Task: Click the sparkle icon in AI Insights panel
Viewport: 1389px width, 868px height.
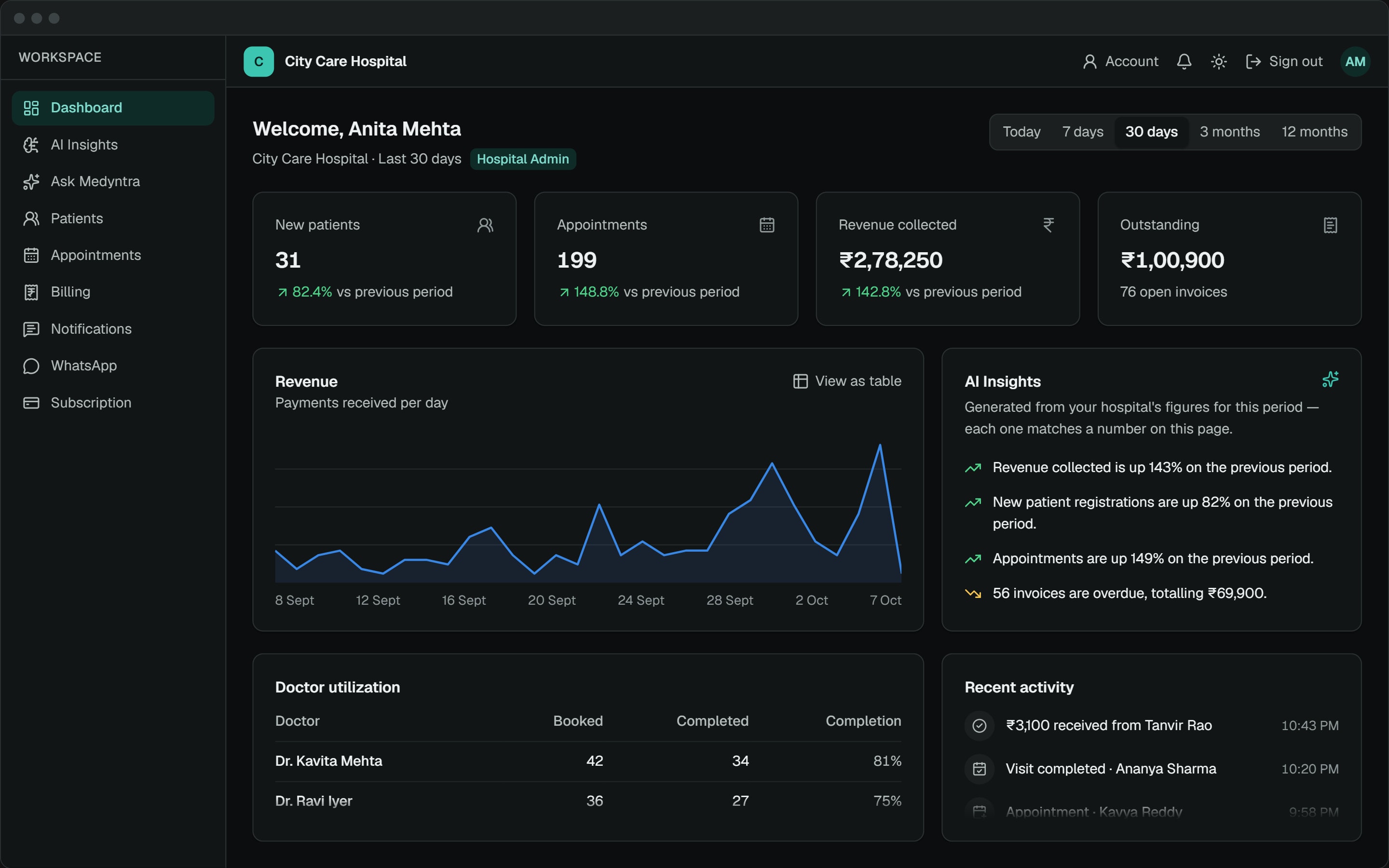Action: click(x=1331, y=380)
